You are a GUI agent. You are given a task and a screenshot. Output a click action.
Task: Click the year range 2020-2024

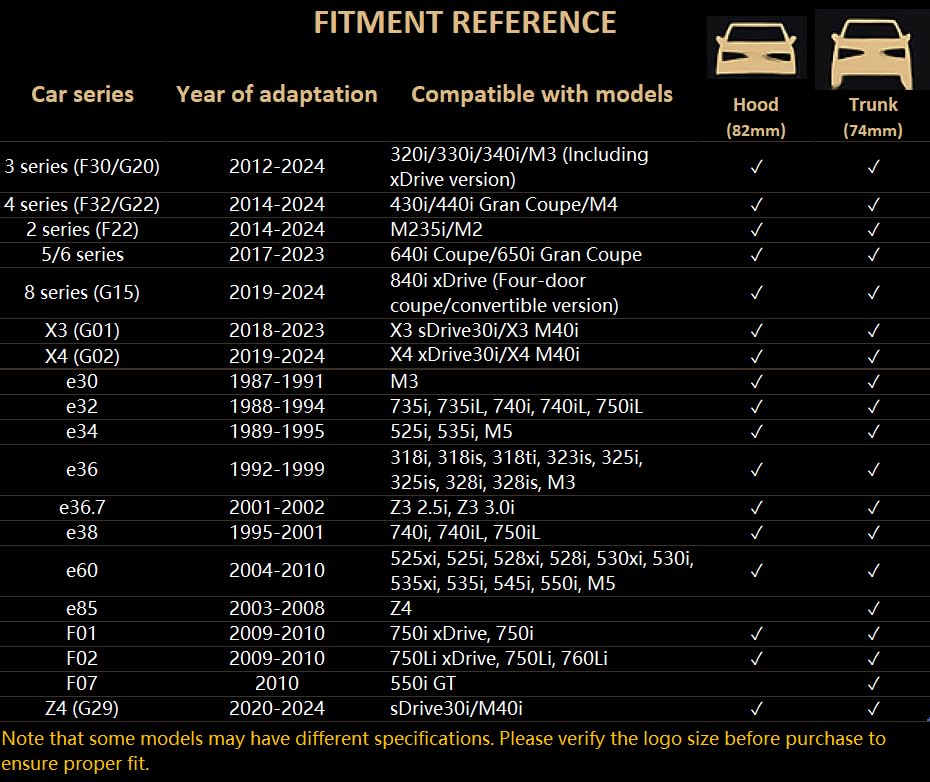(x=277, y=708)
